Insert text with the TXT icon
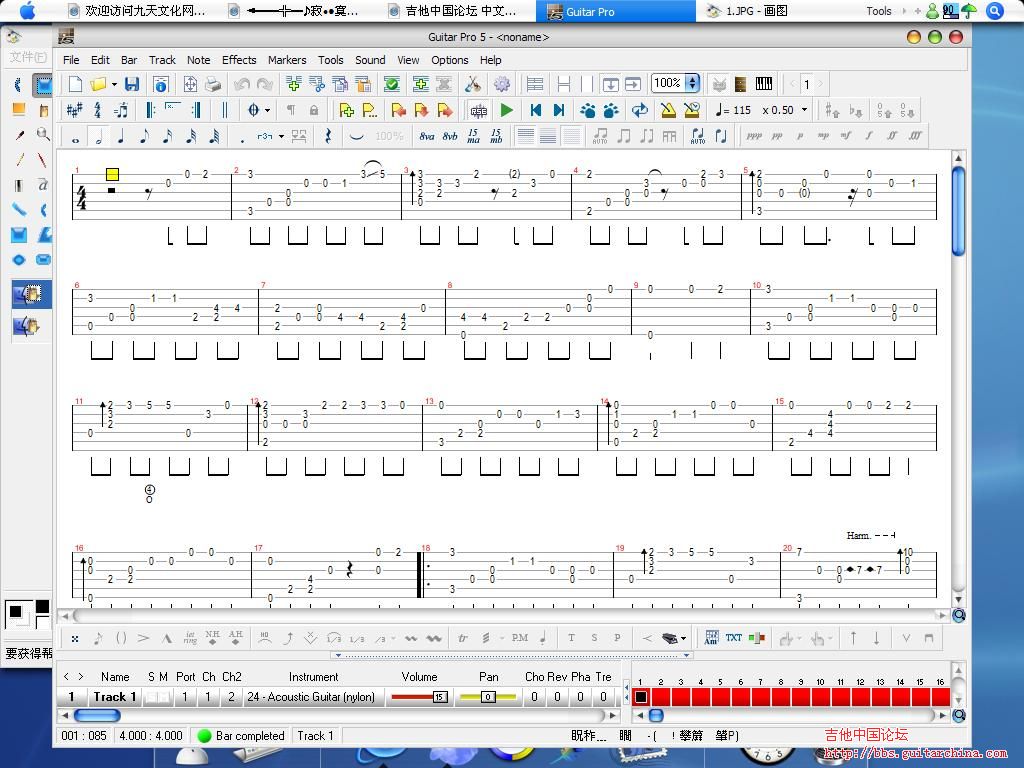The height and width of the screenshot is (768, 1024). click(x=733, y=638)
